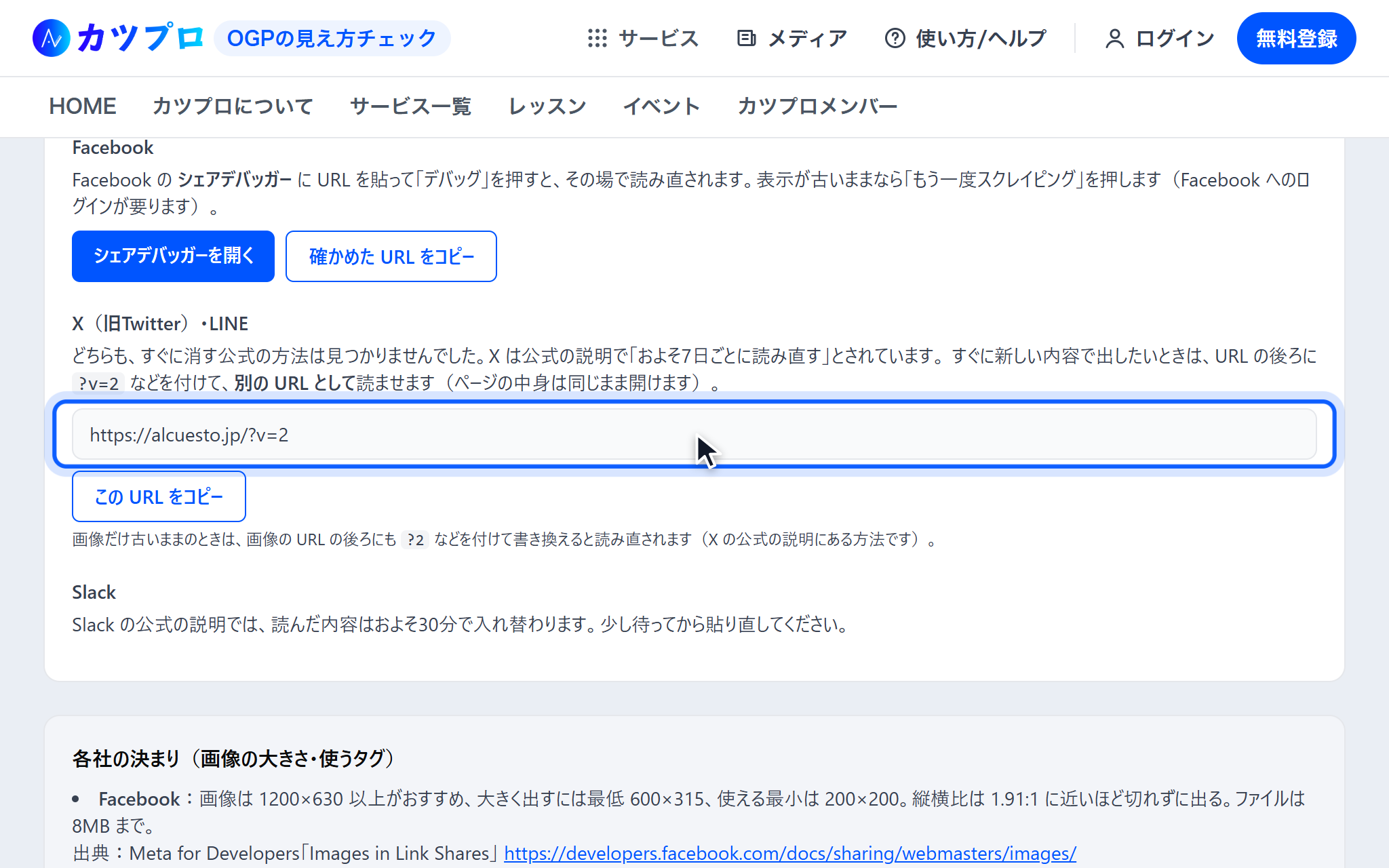Viewport: 1389px width, 868px height.
Task: Click the カツプロ brand name text
Action: [x=140, y=38]
